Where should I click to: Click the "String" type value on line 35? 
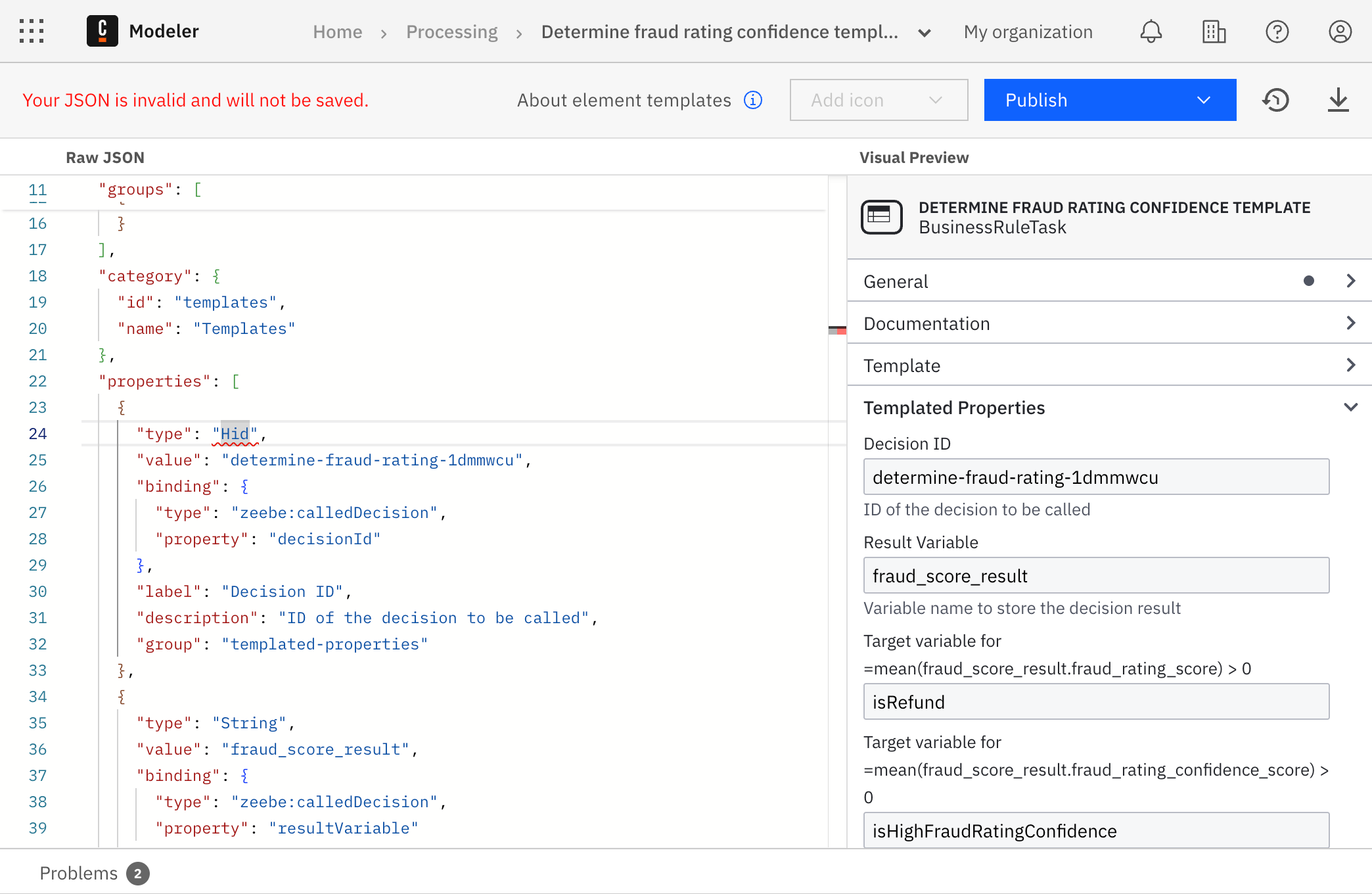coord(249,723)
